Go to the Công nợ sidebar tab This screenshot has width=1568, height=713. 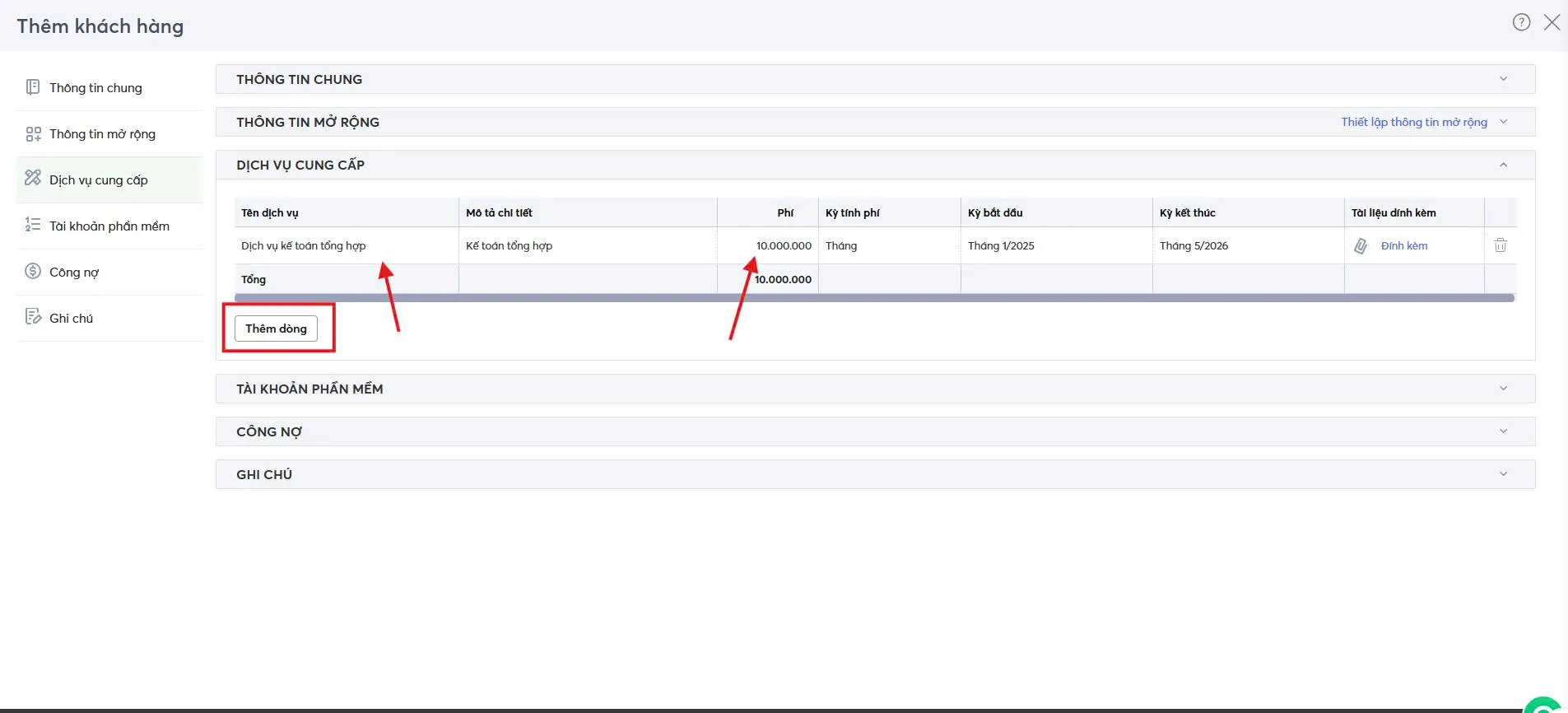tap(109, 273)
